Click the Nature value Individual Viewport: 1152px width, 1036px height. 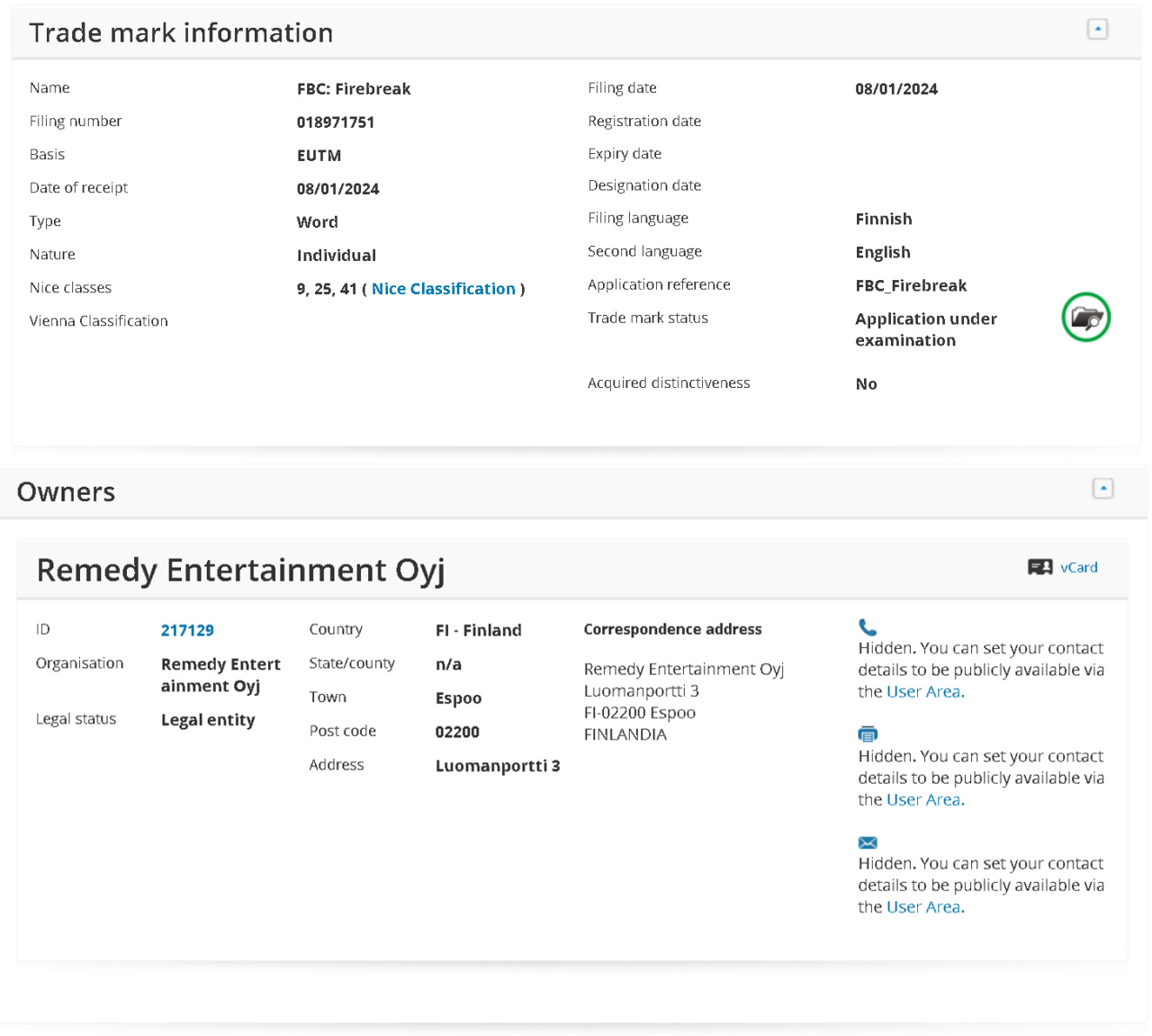[337, 256]
